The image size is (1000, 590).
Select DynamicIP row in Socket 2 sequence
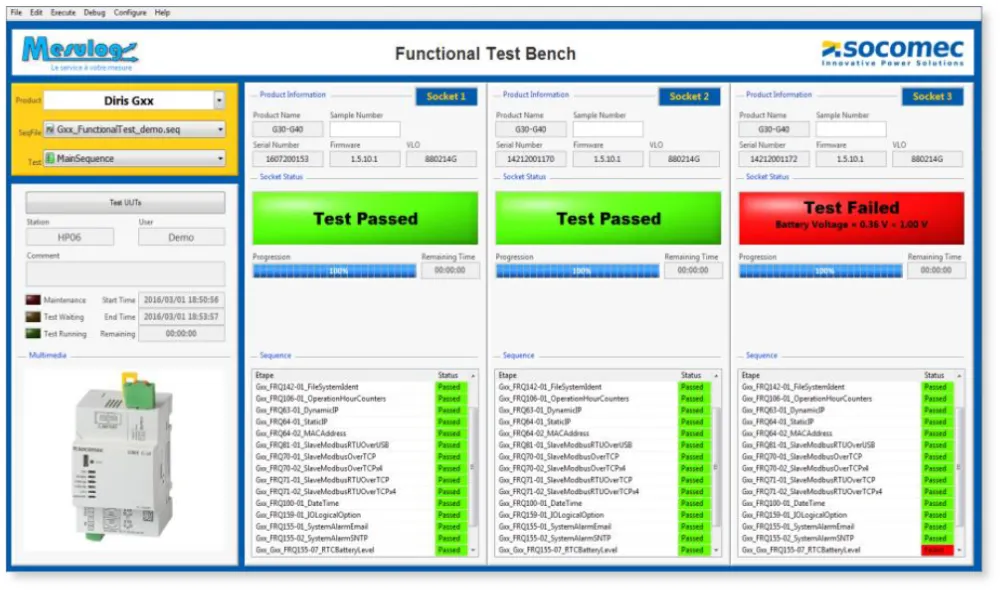click(x=604, y=410)
